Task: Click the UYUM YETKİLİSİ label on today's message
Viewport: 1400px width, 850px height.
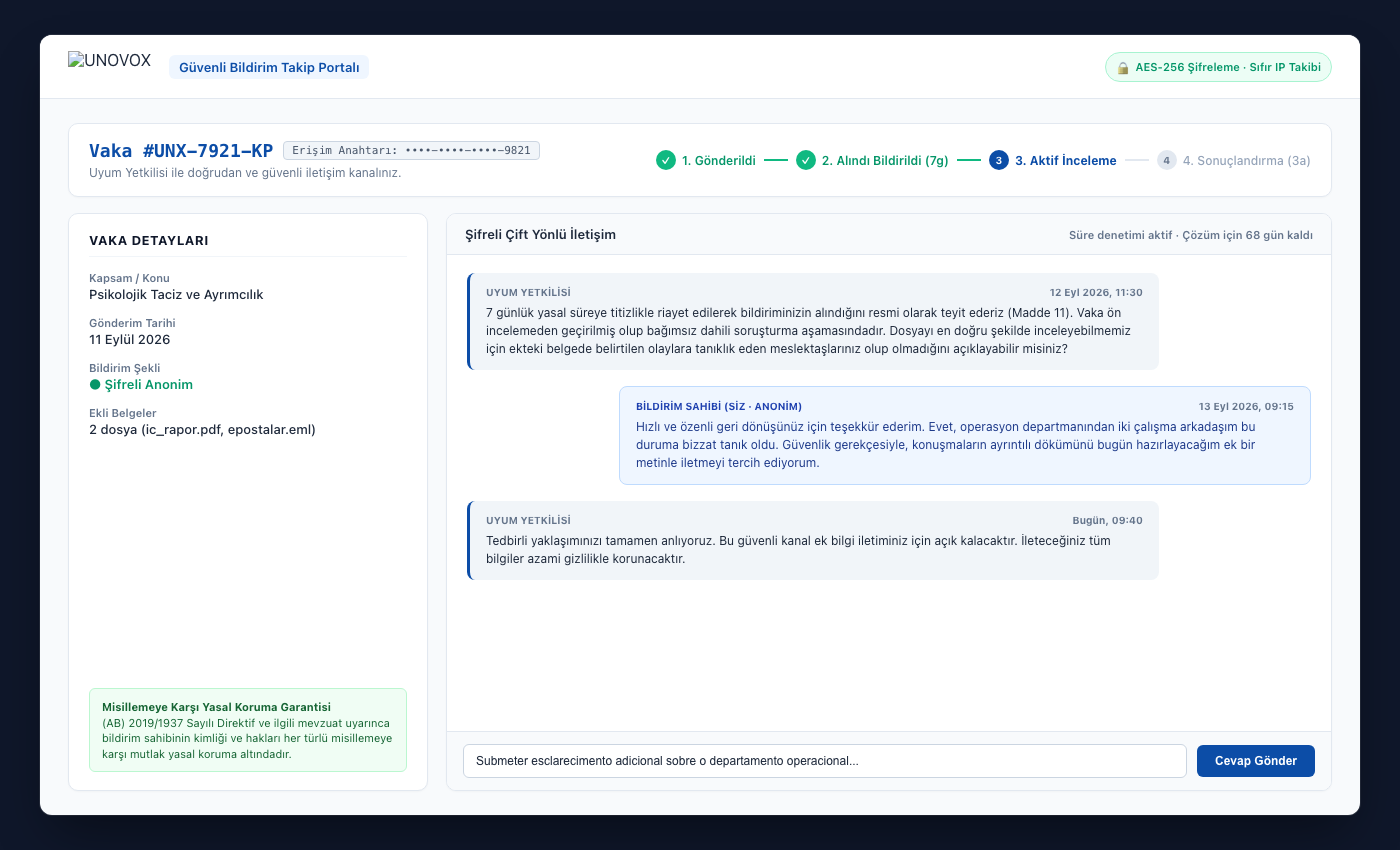Action: (x=528, y=520)
